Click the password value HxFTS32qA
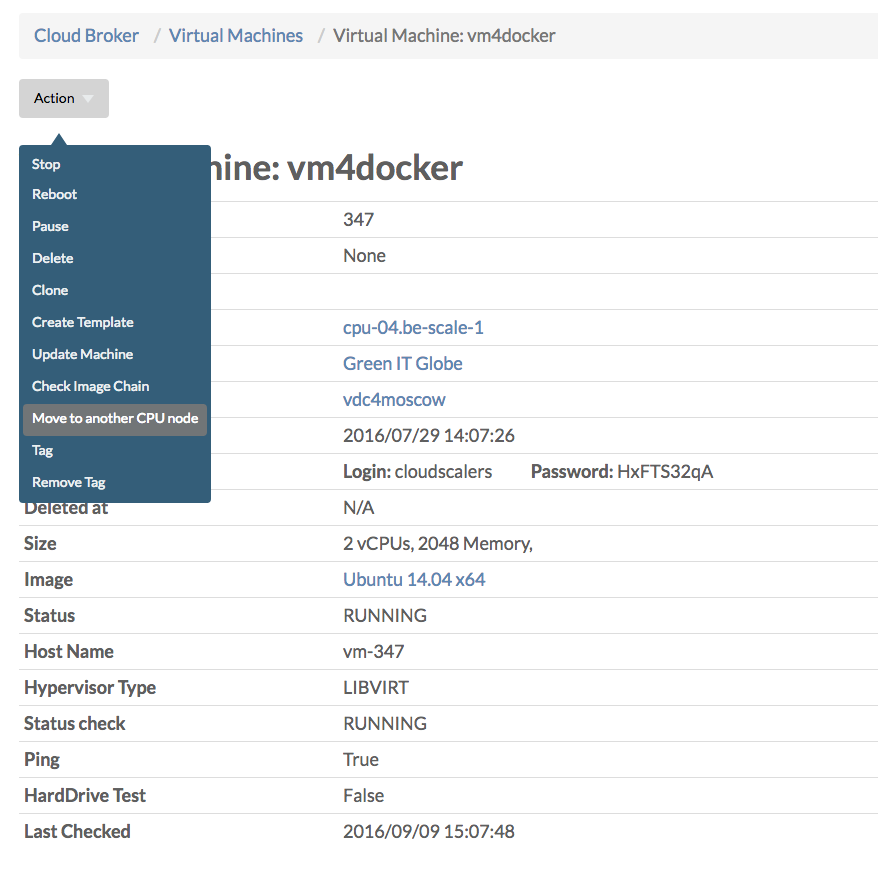 tap(665, 471)
